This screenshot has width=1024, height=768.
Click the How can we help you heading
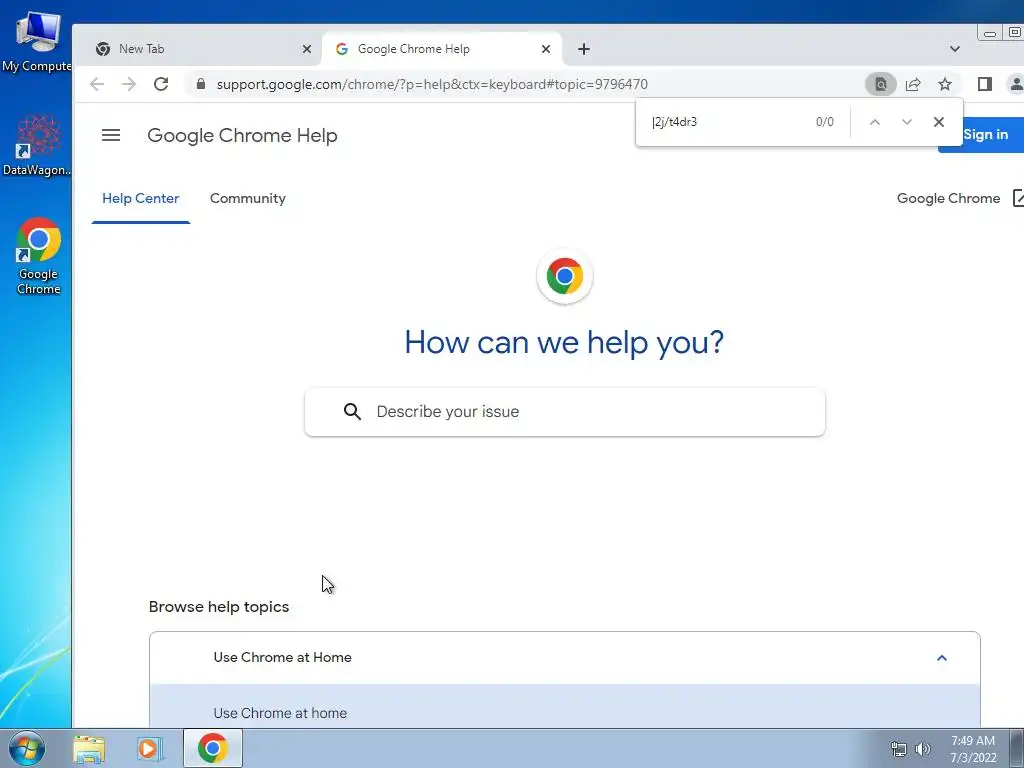[x=564, y=342]
